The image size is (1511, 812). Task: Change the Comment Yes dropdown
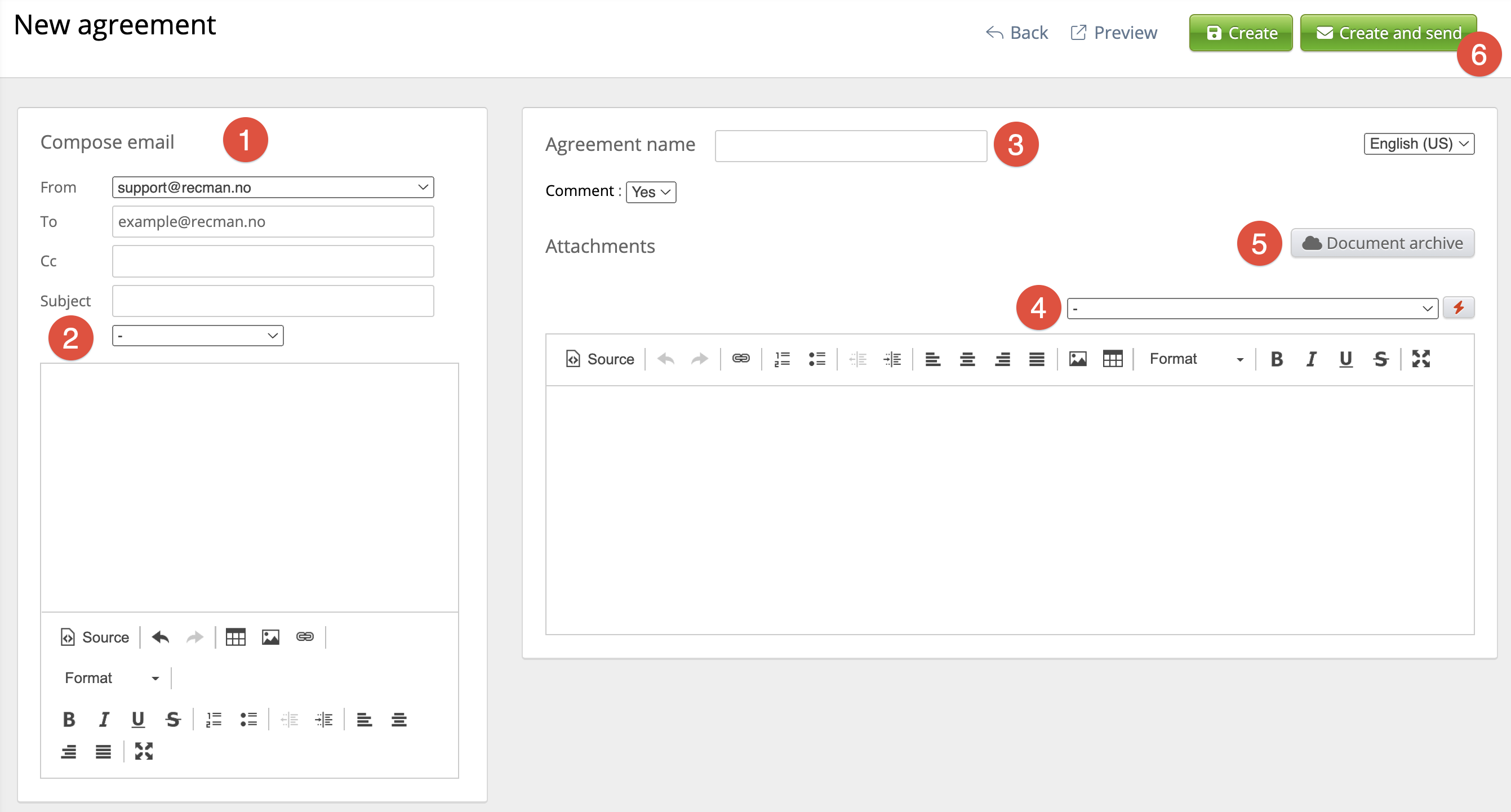click(651, 191)
